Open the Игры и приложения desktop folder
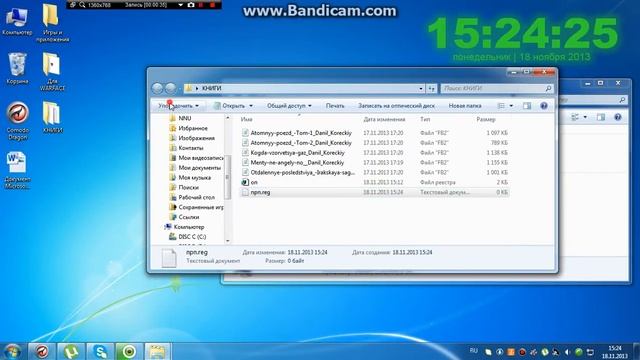This screenshot has height=360, width=640. [52, 24]
